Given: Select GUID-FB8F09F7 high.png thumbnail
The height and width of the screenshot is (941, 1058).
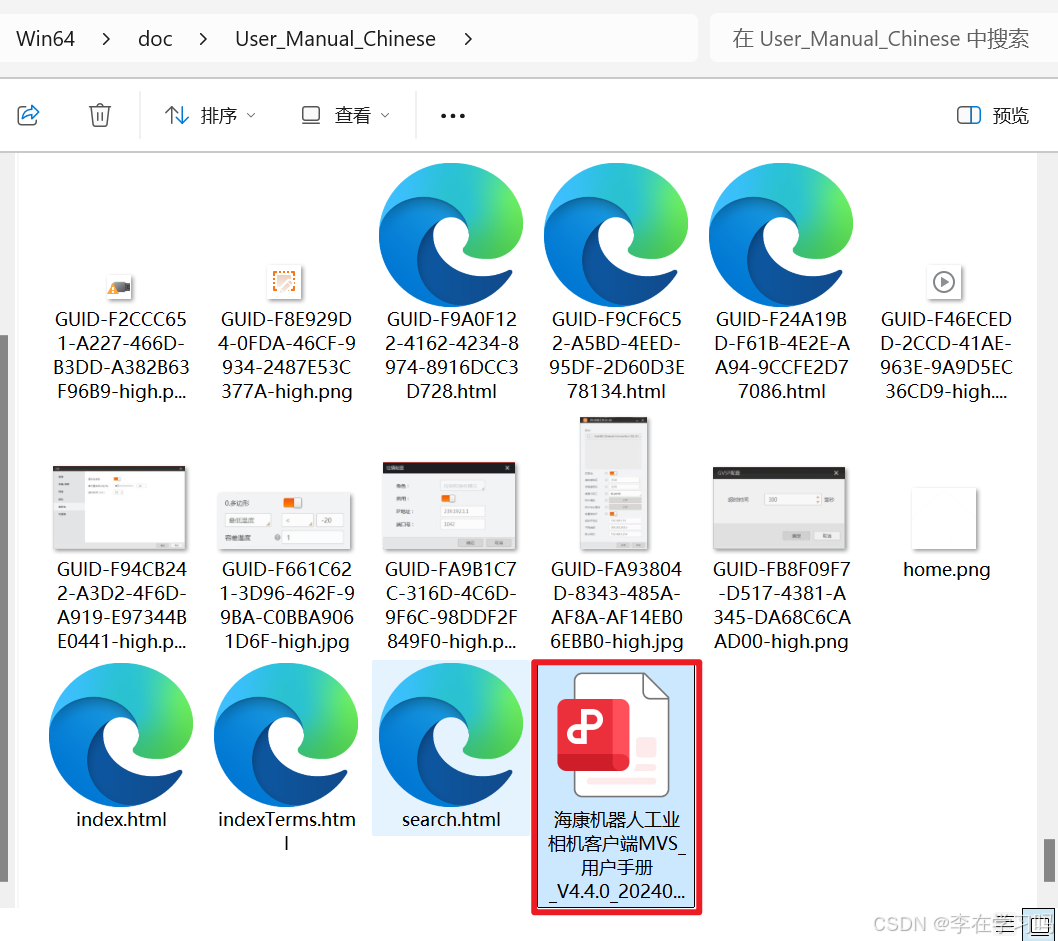Looking at the screenshot, I should click(779, 507).
